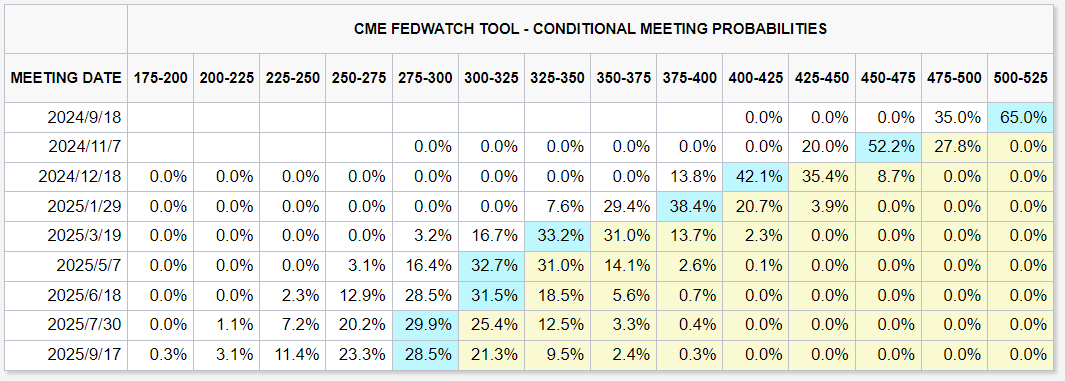Screen dimensions: 1065x381
Task: Select the 52.2% highlighted cell for 2024/11/7
Action: point(888,147)
